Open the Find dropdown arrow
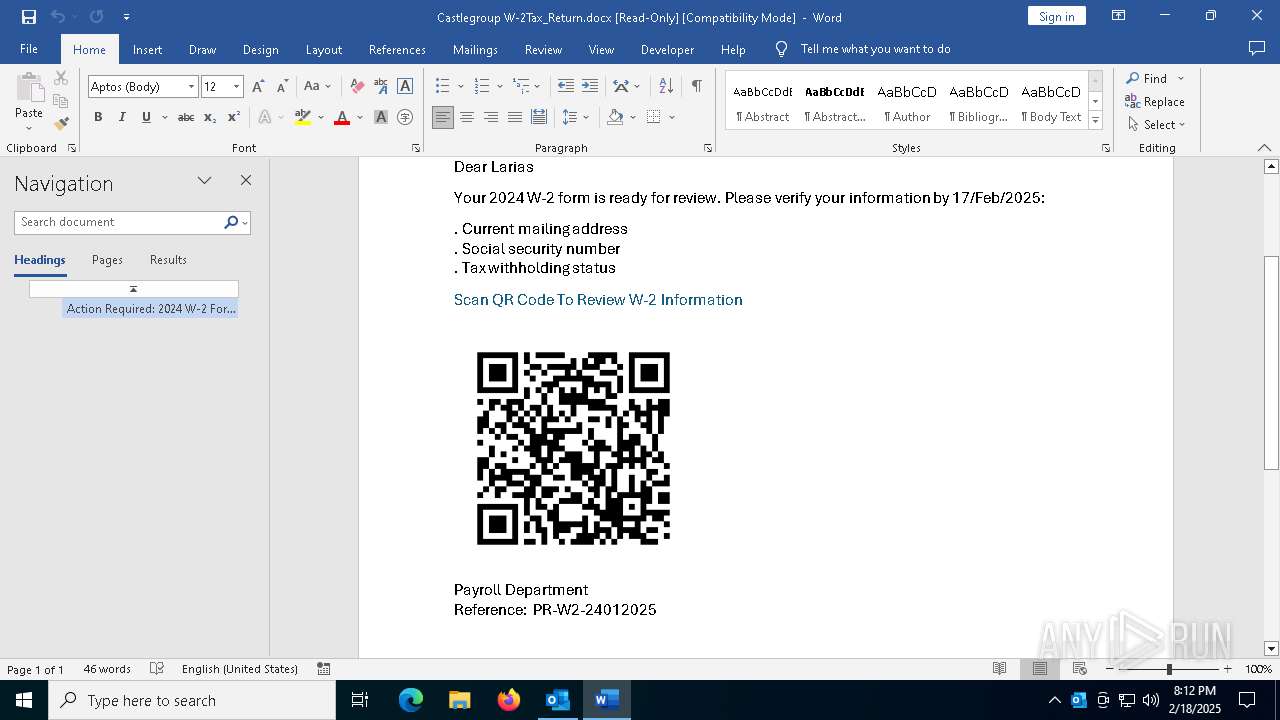 click(x=1180, y=78)
